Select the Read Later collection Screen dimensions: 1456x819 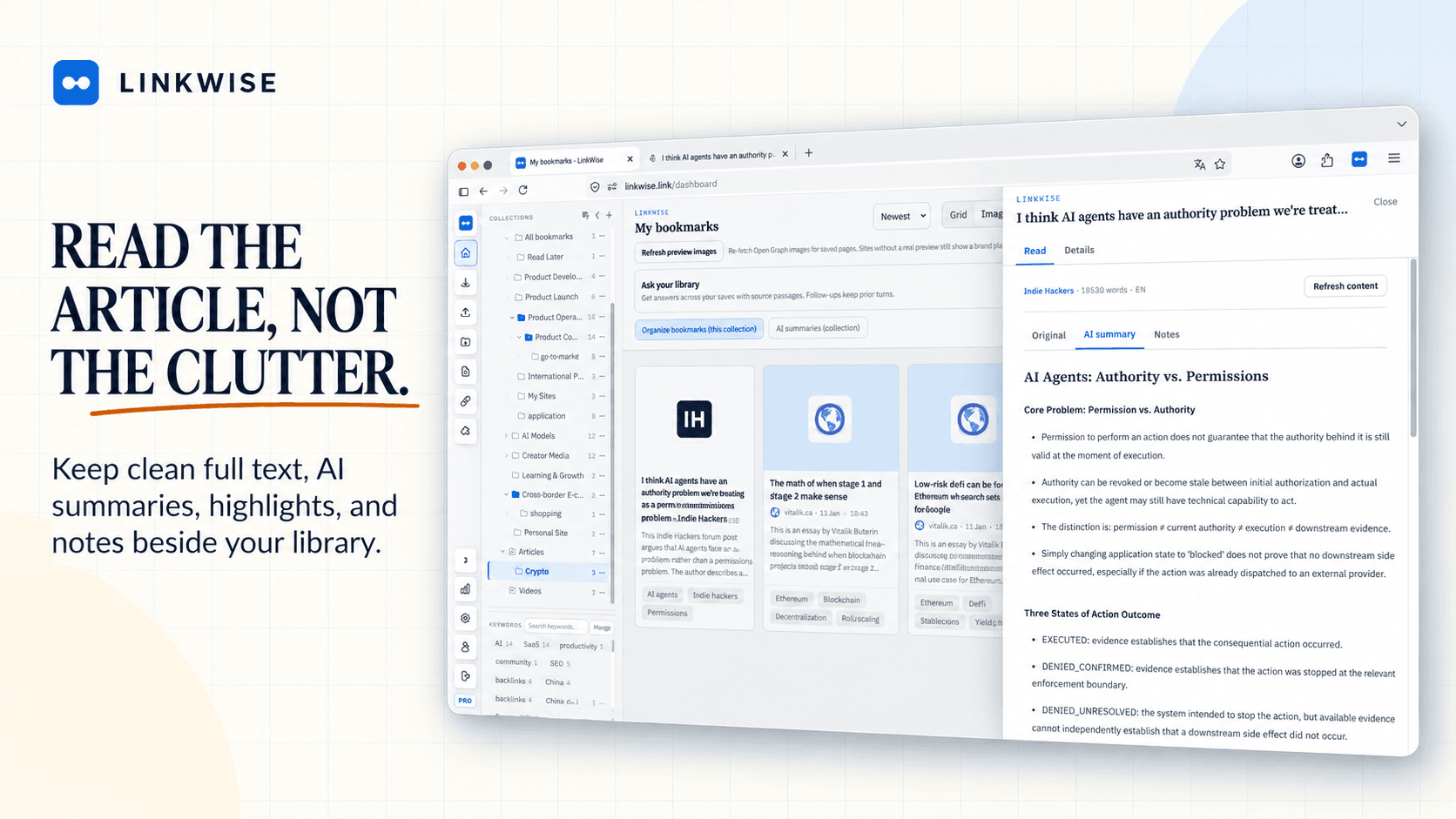(x=545, y=257)
